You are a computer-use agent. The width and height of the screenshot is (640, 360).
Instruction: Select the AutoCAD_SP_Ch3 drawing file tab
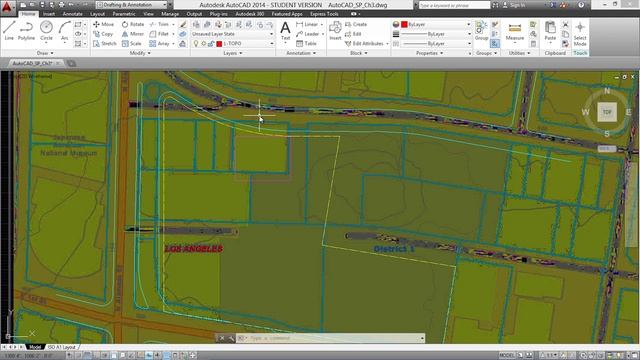(34, 63)
